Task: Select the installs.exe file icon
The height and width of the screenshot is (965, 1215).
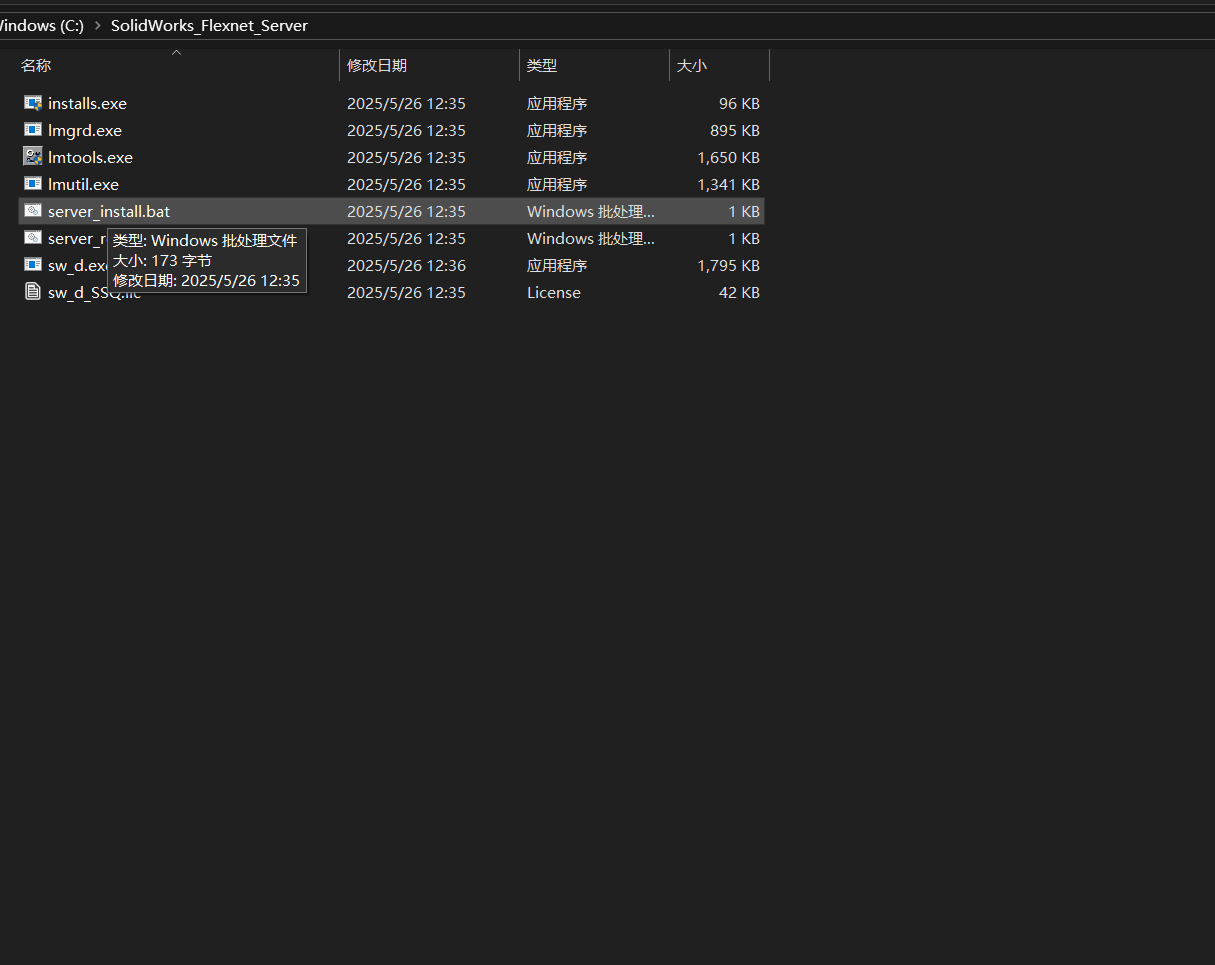Action: tap(33, 103)
